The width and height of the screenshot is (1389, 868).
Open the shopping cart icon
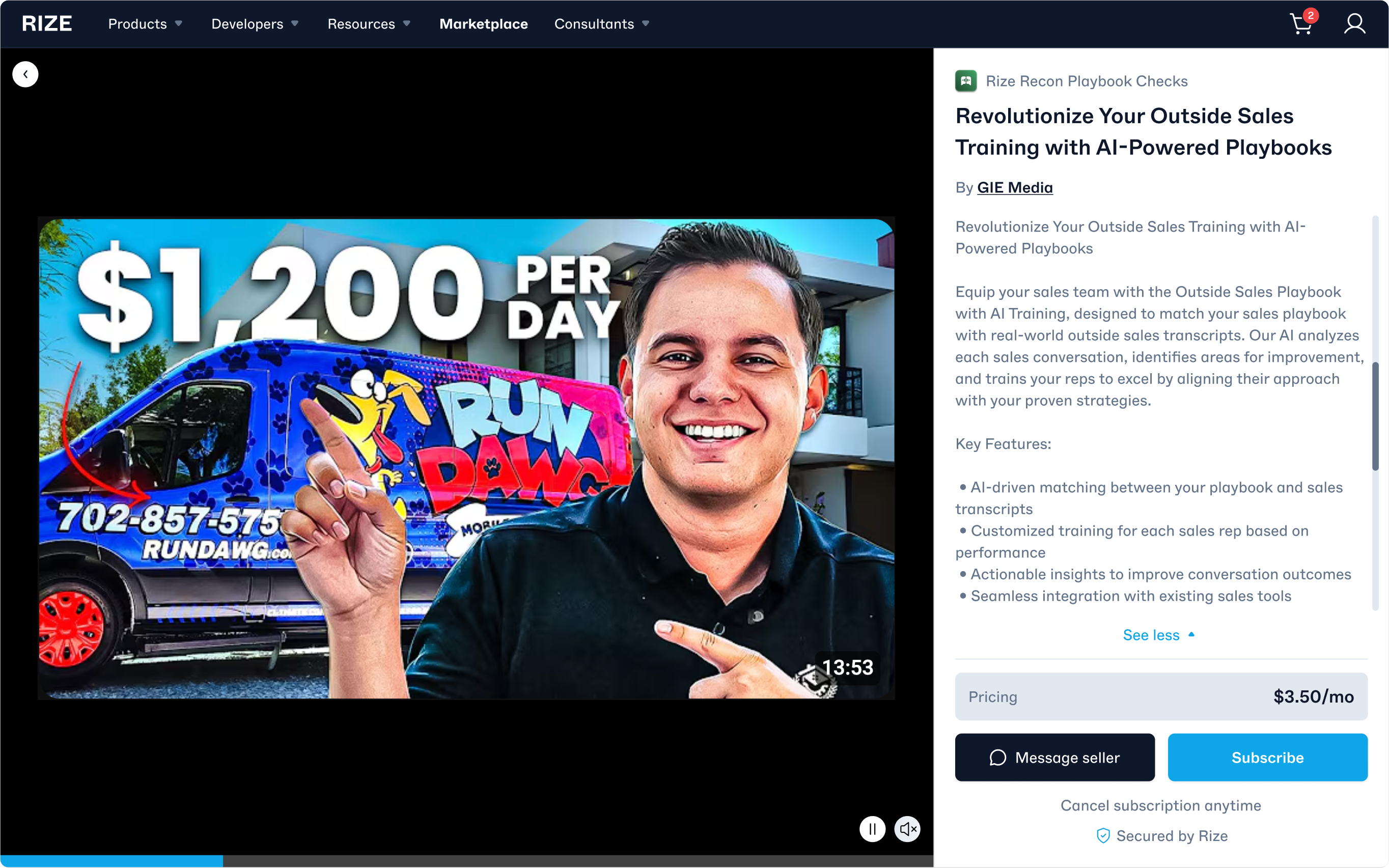coord(1301,23)
